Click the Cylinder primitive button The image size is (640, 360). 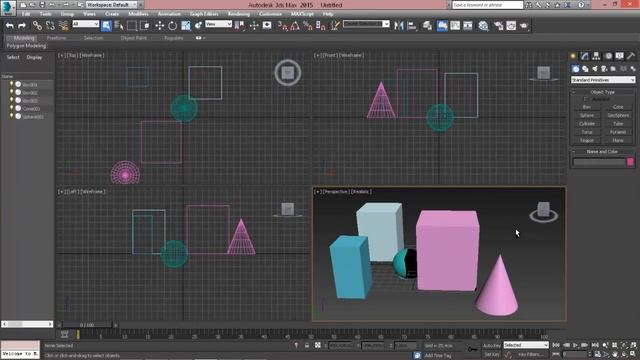[587, 124]
